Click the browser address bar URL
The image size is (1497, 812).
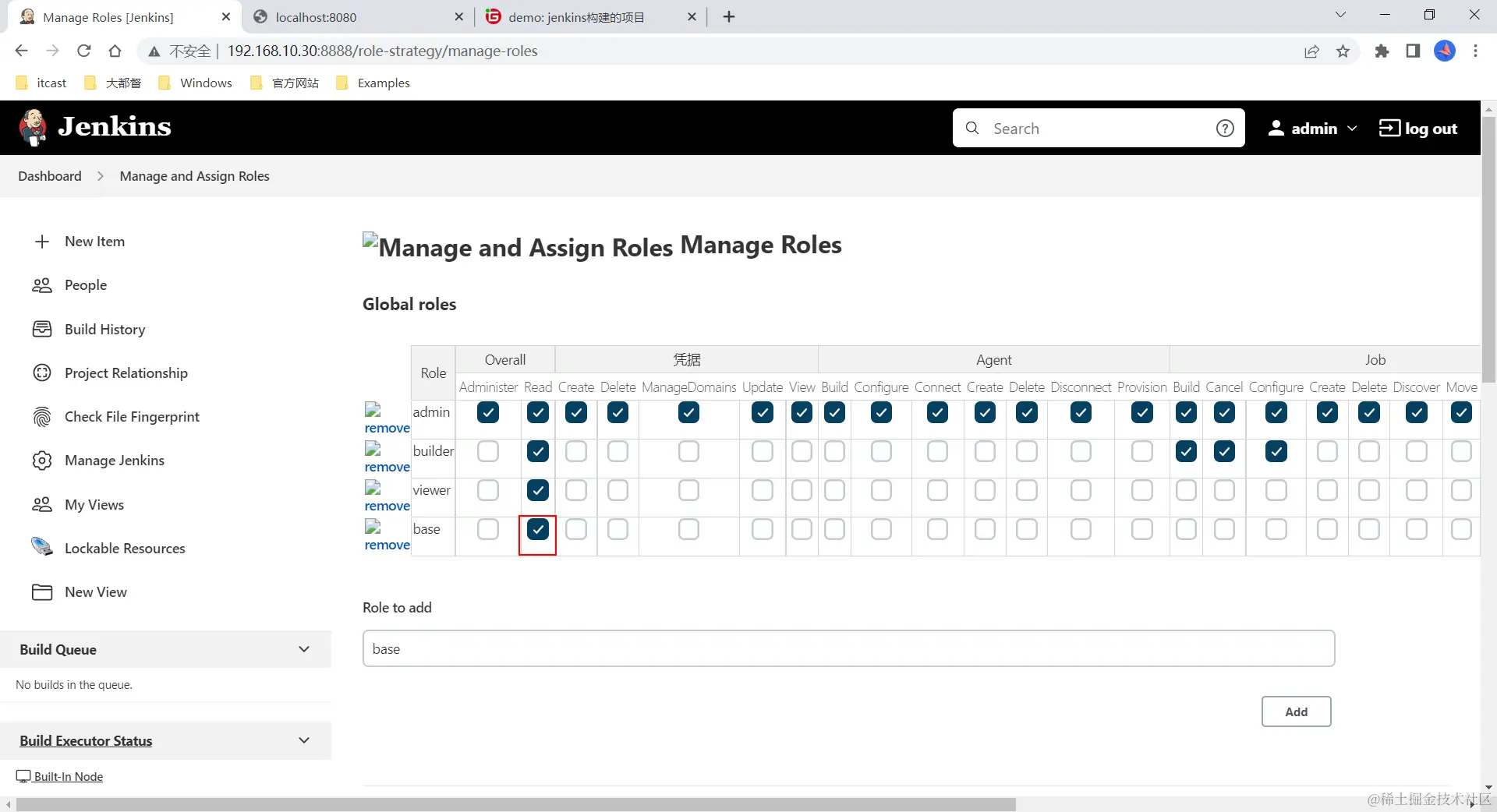382,51
